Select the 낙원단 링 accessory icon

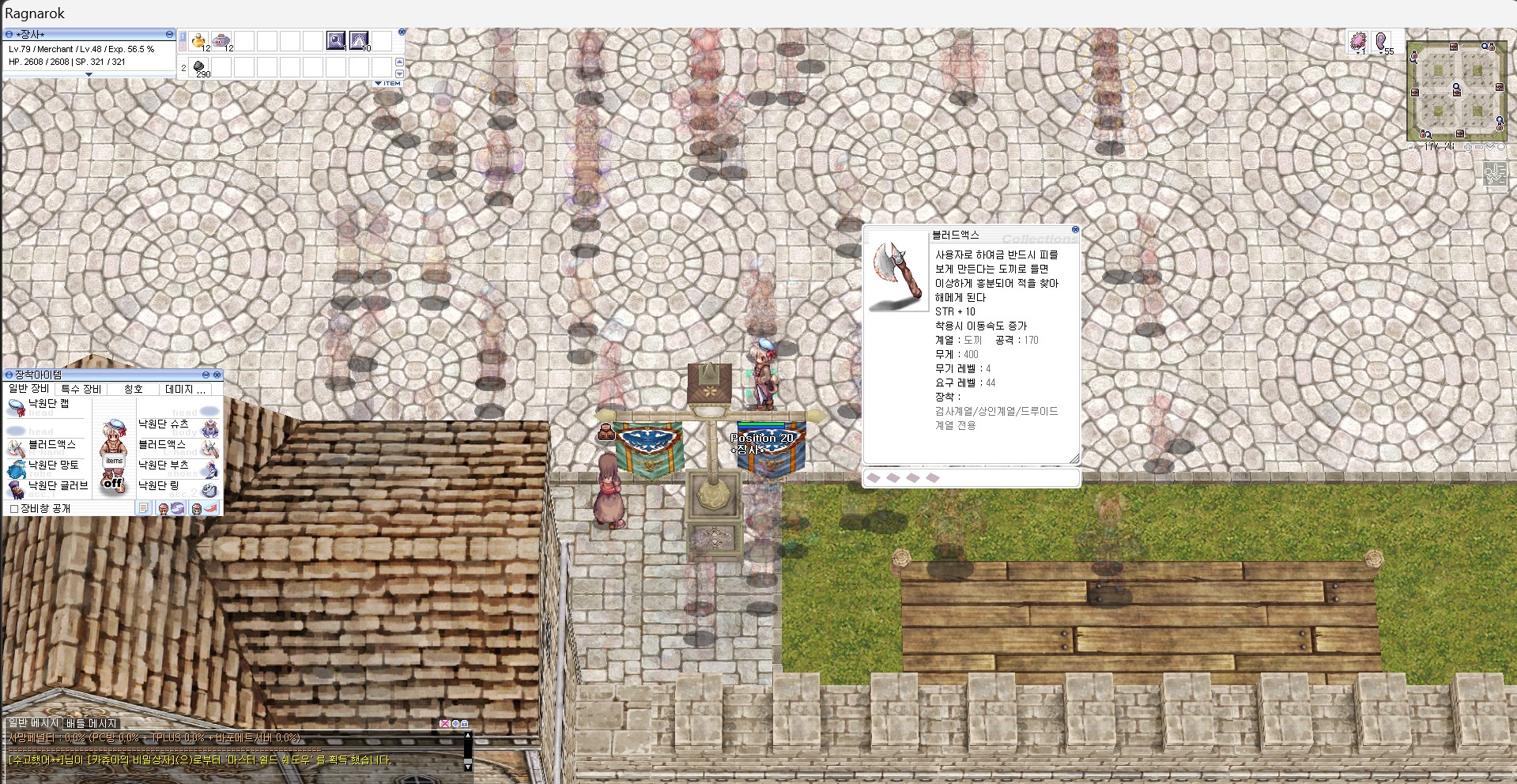point(209,489)
